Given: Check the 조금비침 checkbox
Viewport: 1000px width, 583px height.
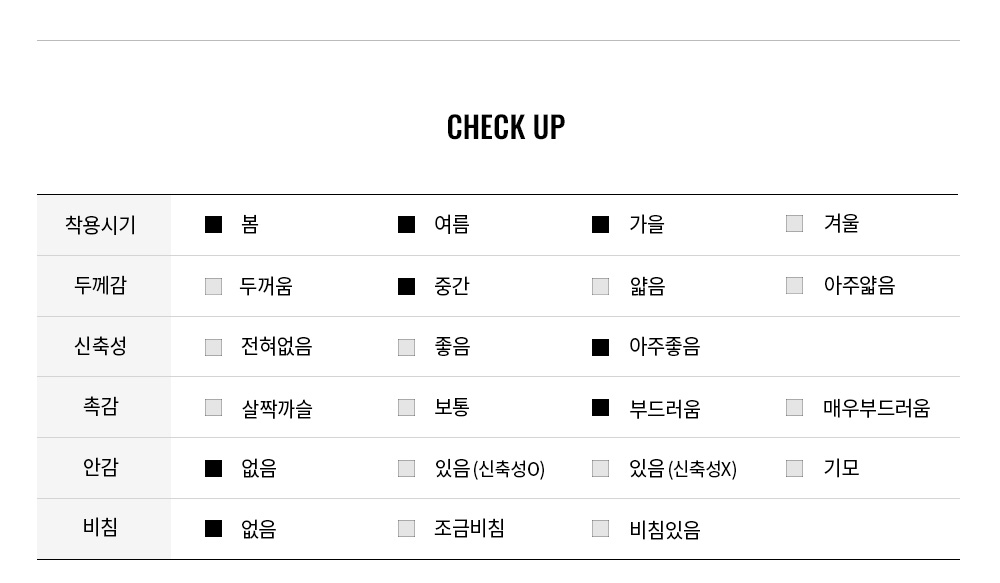Looking at the screenshot, I should click(x=406, y=528).
